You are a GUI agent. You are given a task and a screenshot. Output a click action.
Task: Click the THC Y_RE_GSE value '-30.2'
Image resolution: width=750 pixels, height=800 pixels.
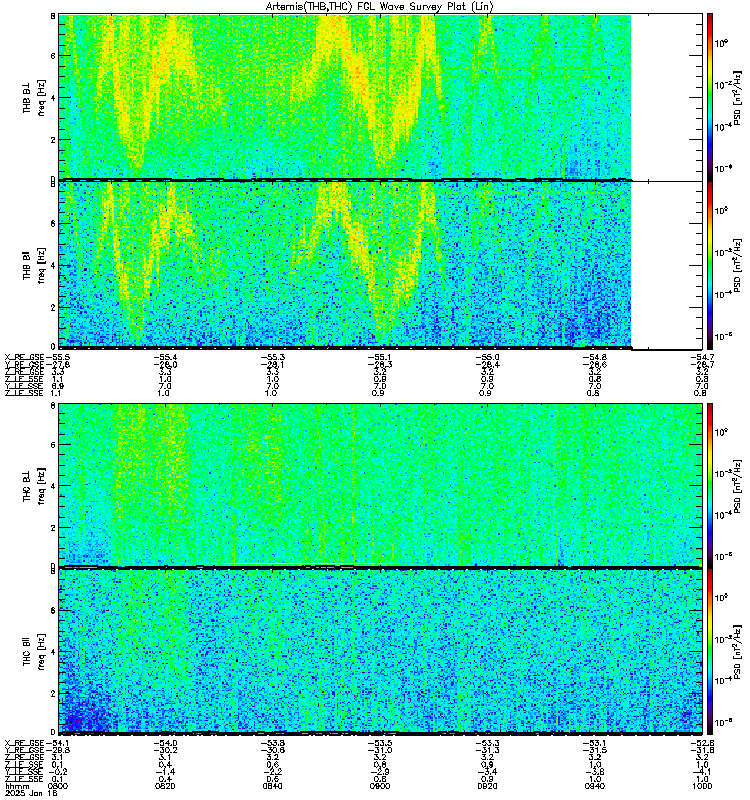pos(165,750)
